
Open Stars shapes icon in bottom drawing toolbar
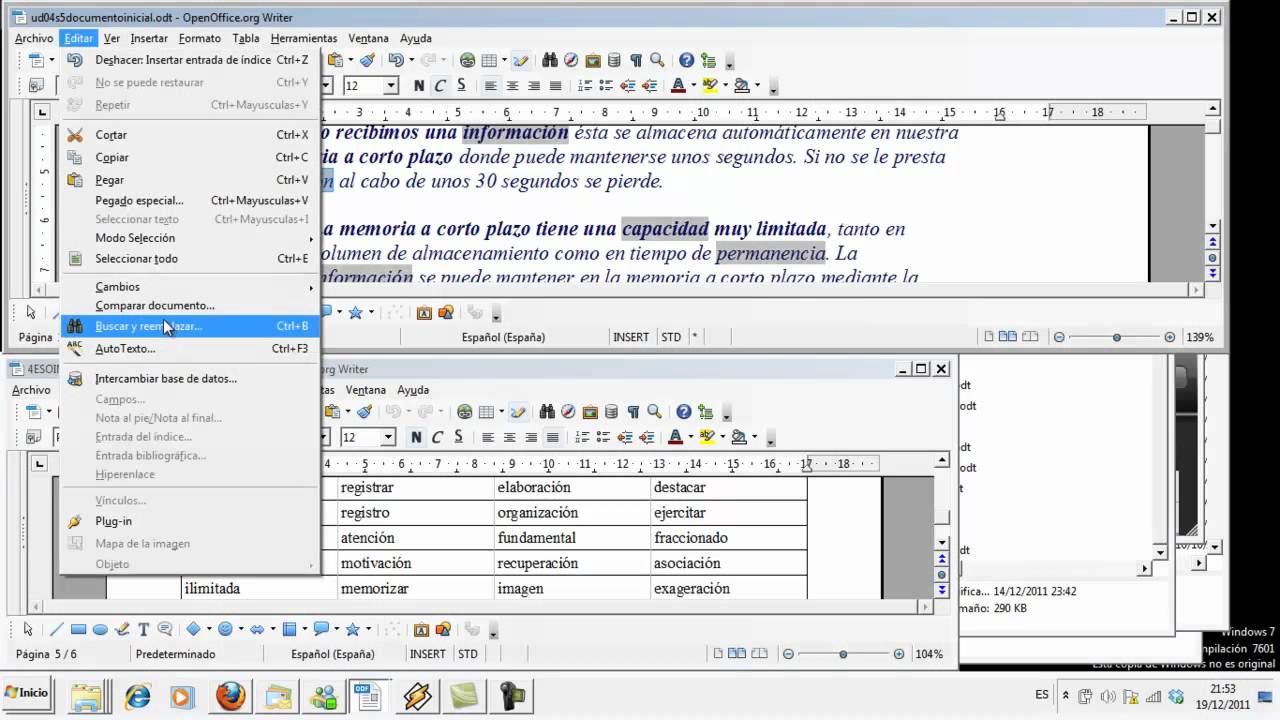[353, 629]
